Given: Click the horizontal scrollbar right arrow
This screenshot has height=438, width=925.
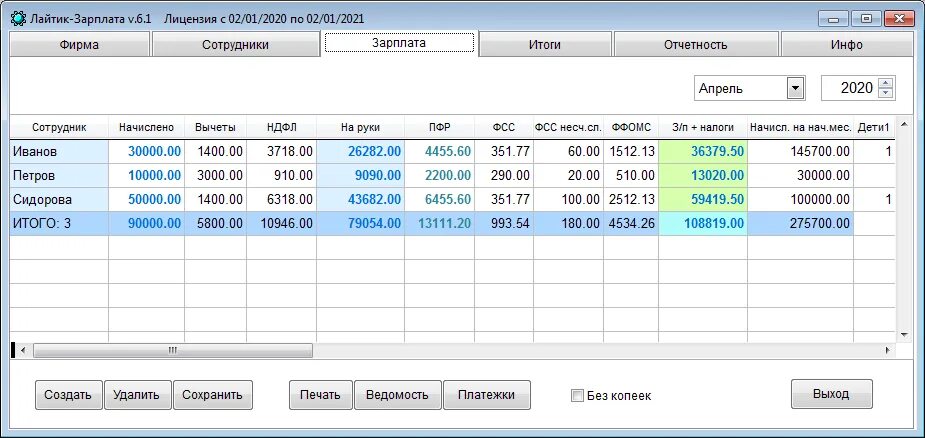Looking at the screenshot, I should tap(887, 350).
